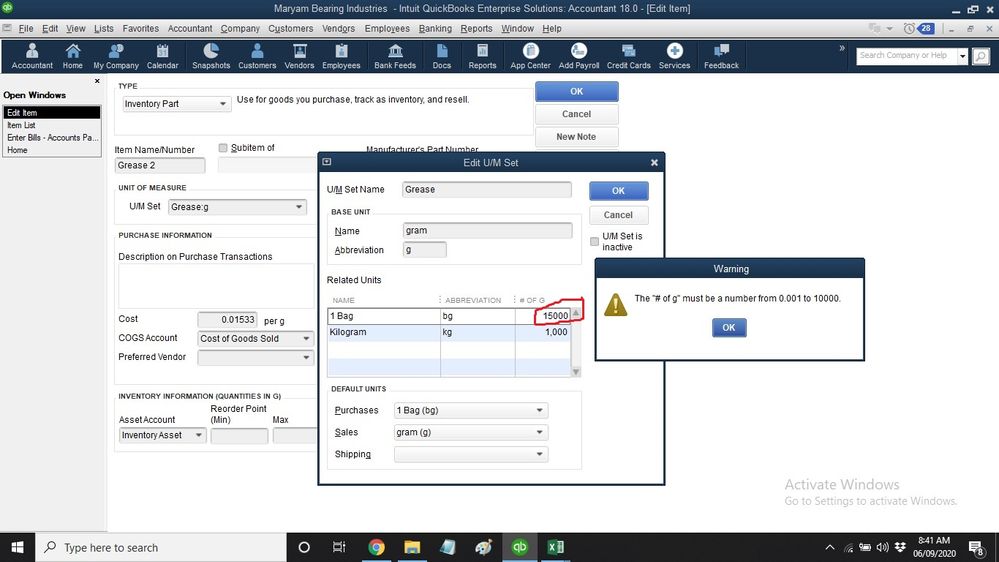Open the Services icon

[x=675, y=56]
